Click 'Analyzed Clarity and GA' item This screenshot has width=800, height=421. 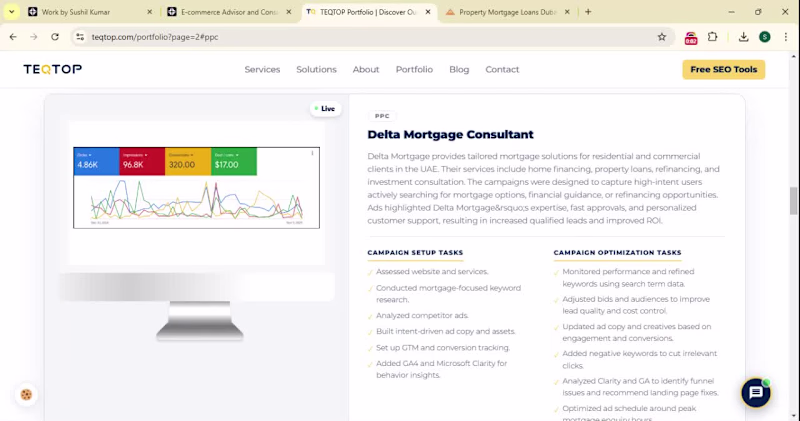(x=640, y=387)
